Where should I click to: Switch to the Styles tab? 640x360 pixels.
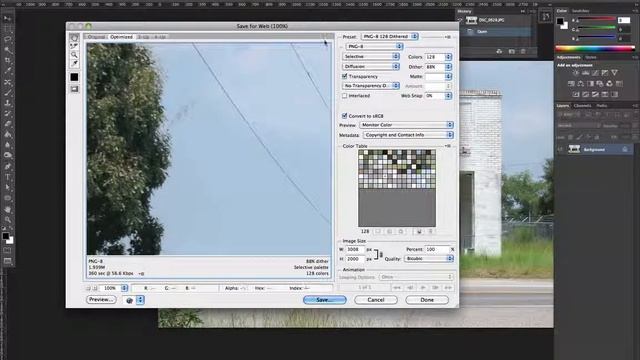[591, 58]
